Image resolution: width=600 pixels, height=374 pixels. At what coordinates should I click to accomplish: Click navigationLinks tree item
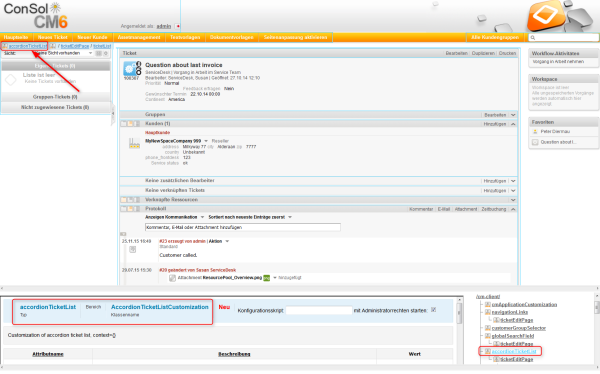[x=509, y=312]
